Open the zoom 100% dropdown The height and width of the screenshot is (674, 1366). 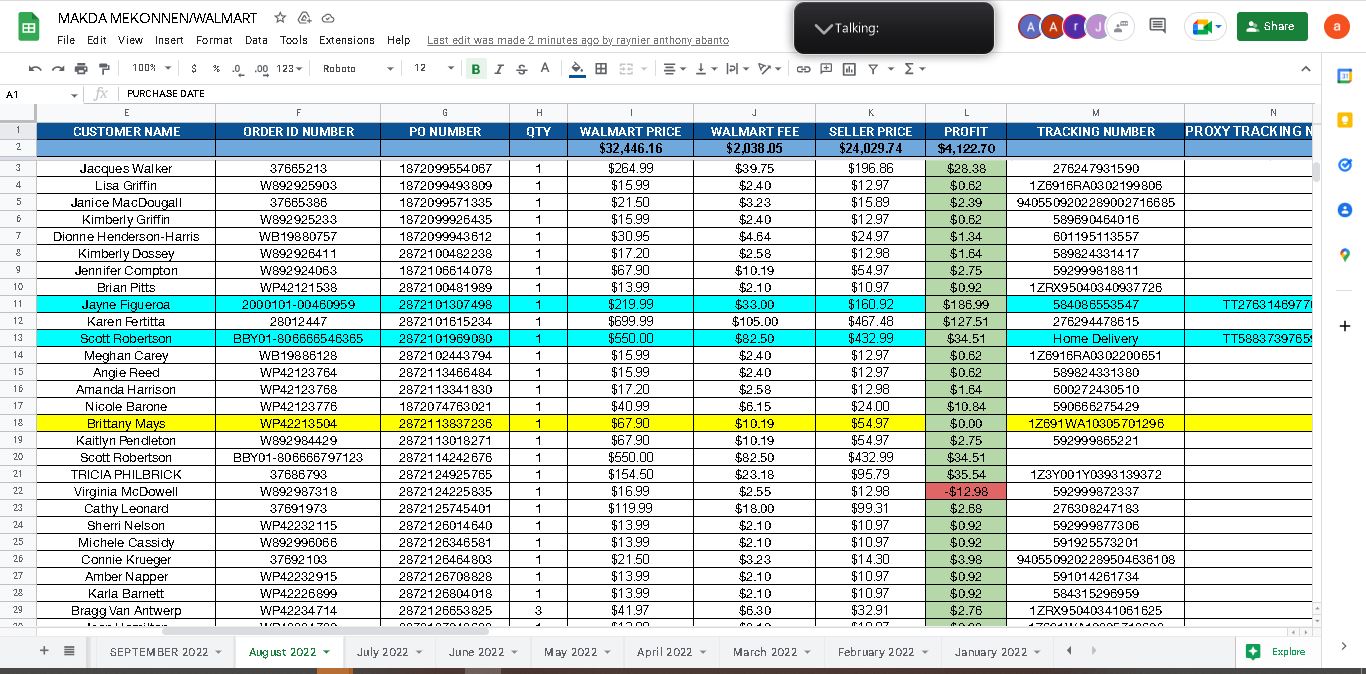(151, 69)
